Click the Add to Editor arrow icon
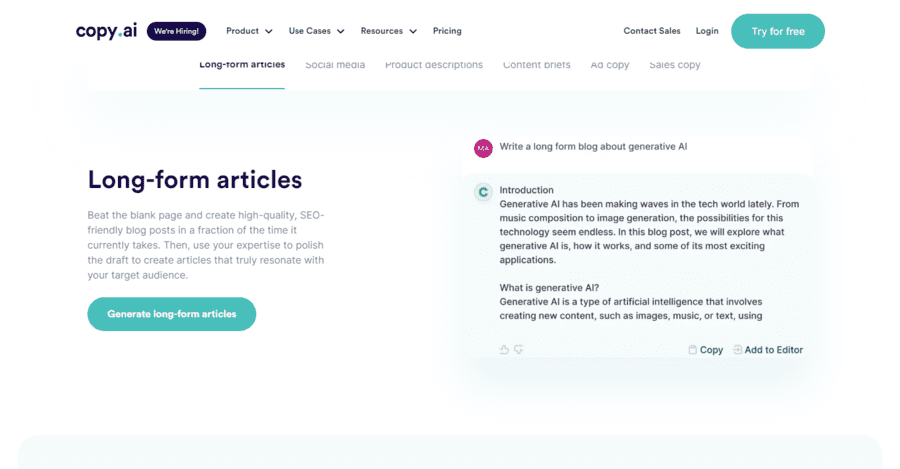Screen dimensions: 900x469 (738, 350)
